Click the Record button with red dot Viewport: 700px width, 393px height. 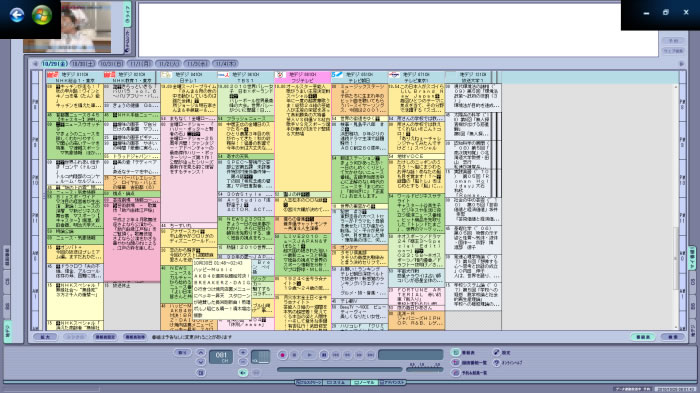click(282, 355)
